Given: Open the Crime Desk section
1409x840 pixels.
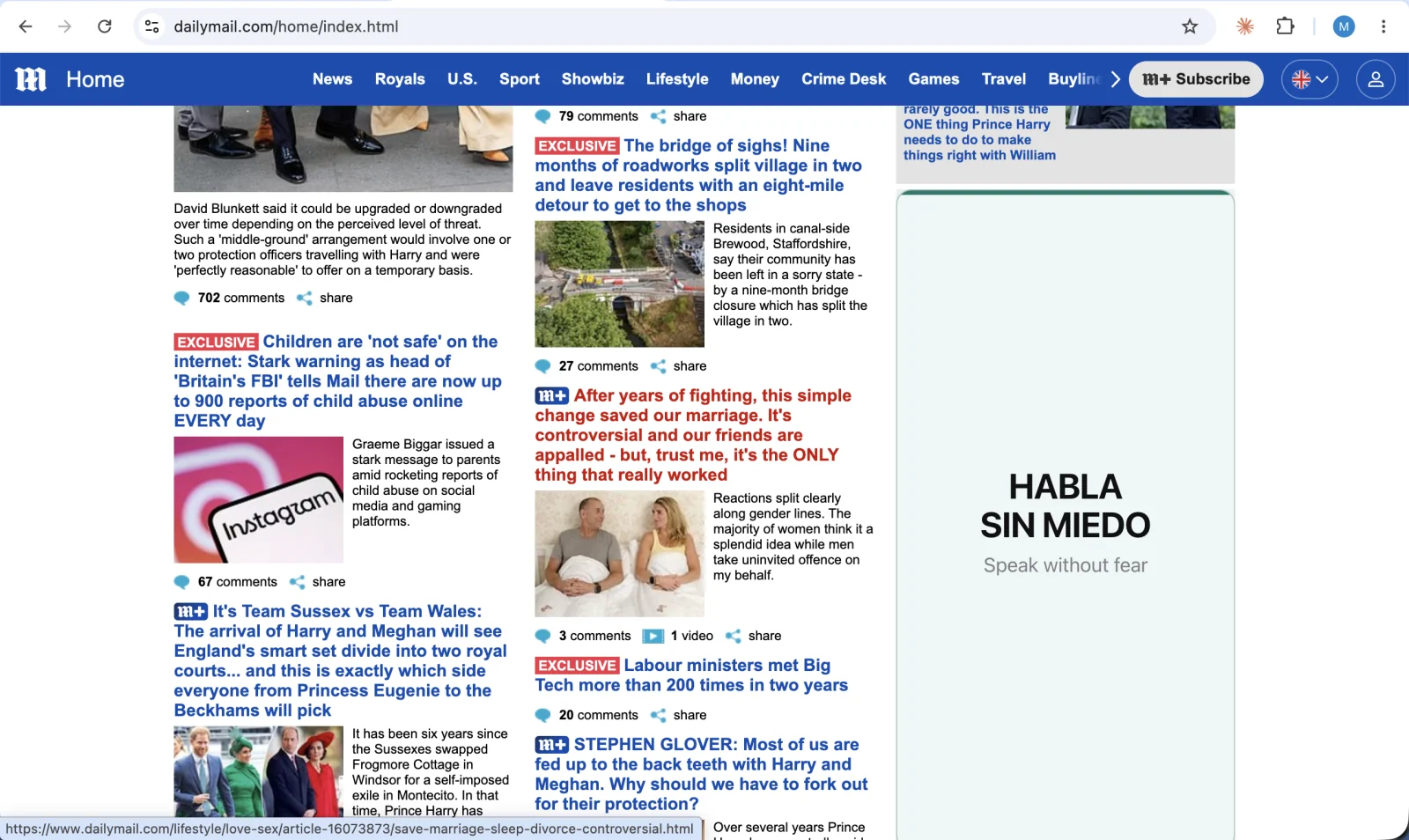Looking at the screenshot, I should [x=844, y=79].
